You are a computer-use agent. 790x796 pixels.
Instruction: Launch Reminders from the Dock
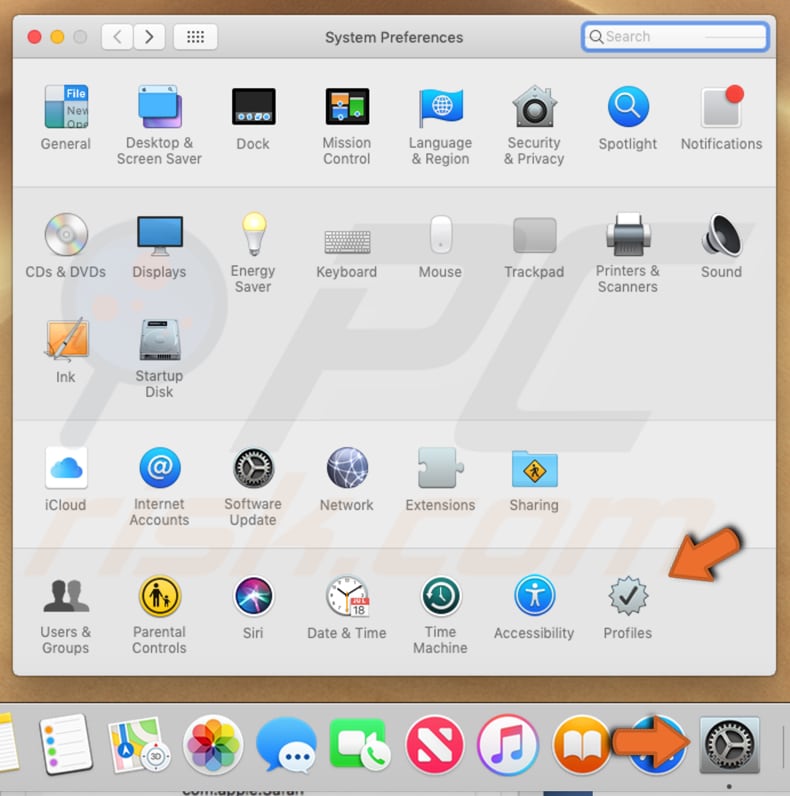[66, 744]
